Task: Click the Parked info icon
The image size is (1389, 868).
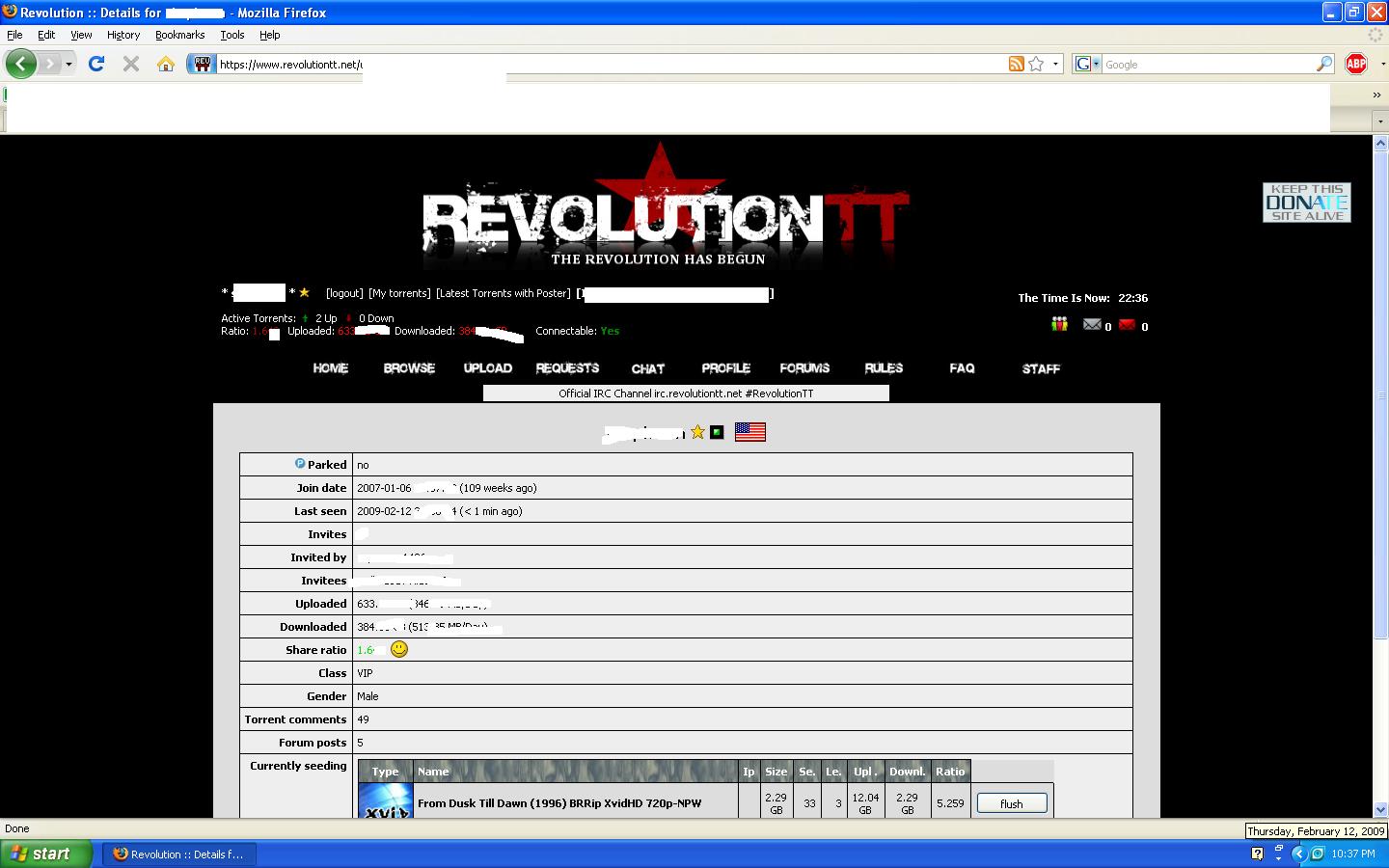Action: point(300,464)
